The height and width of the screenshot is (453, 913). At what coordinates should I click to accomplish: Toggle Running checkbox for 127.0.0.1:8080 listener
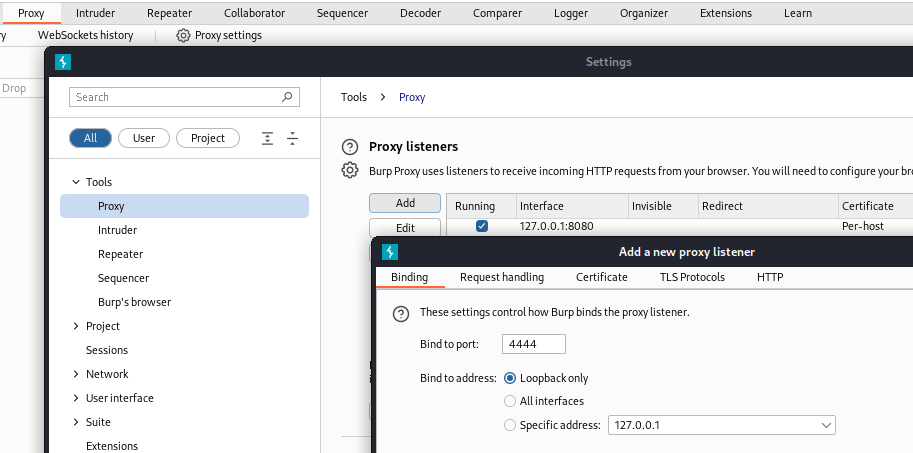click(482, 226)
